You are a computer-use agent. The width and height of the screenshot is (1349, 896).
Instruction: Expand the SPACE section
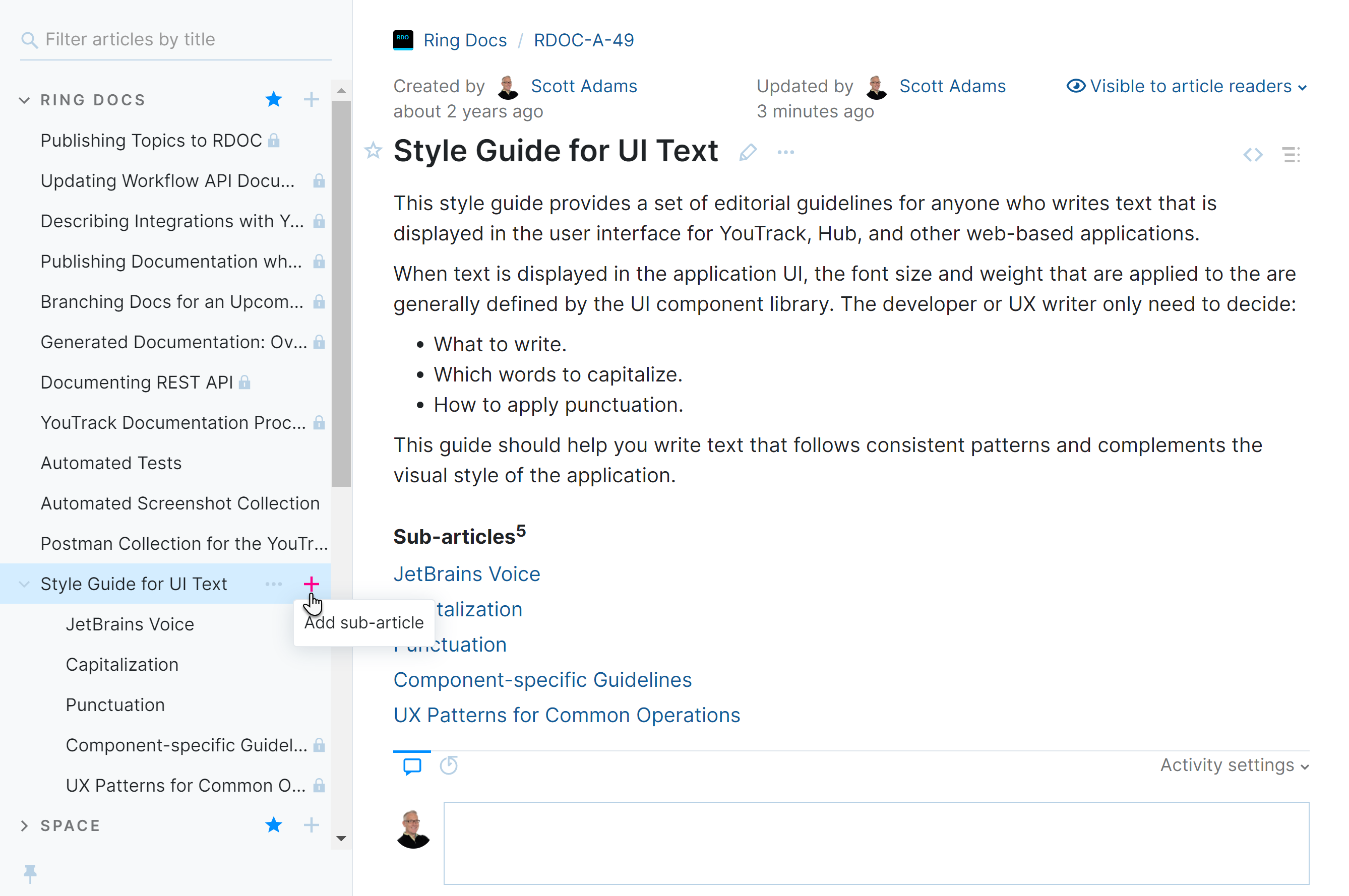click(x=24, y=825)
